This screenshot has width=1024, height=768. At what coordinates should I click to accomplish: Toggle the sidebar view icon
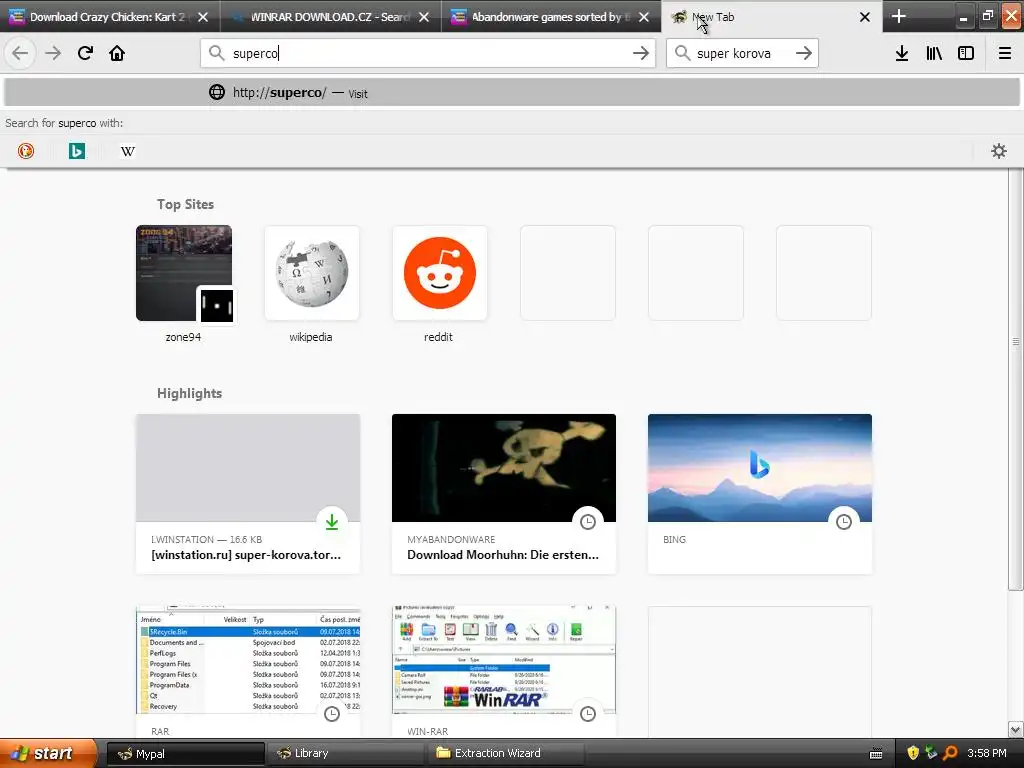click(966, 53)
